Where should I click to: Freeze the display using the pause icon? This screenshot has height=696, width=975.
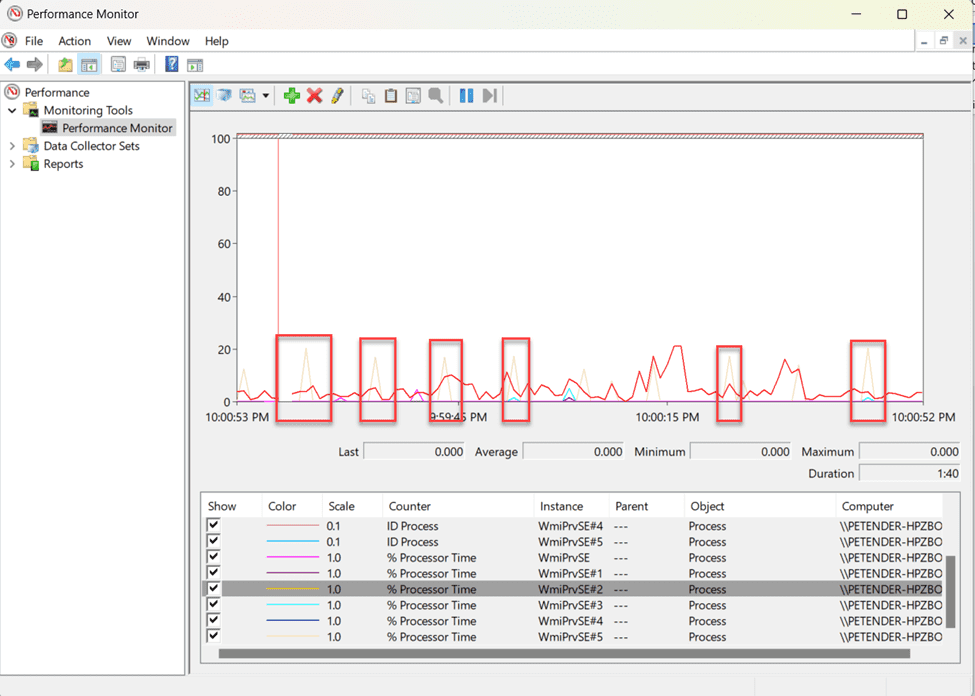[x=466, y=95]
